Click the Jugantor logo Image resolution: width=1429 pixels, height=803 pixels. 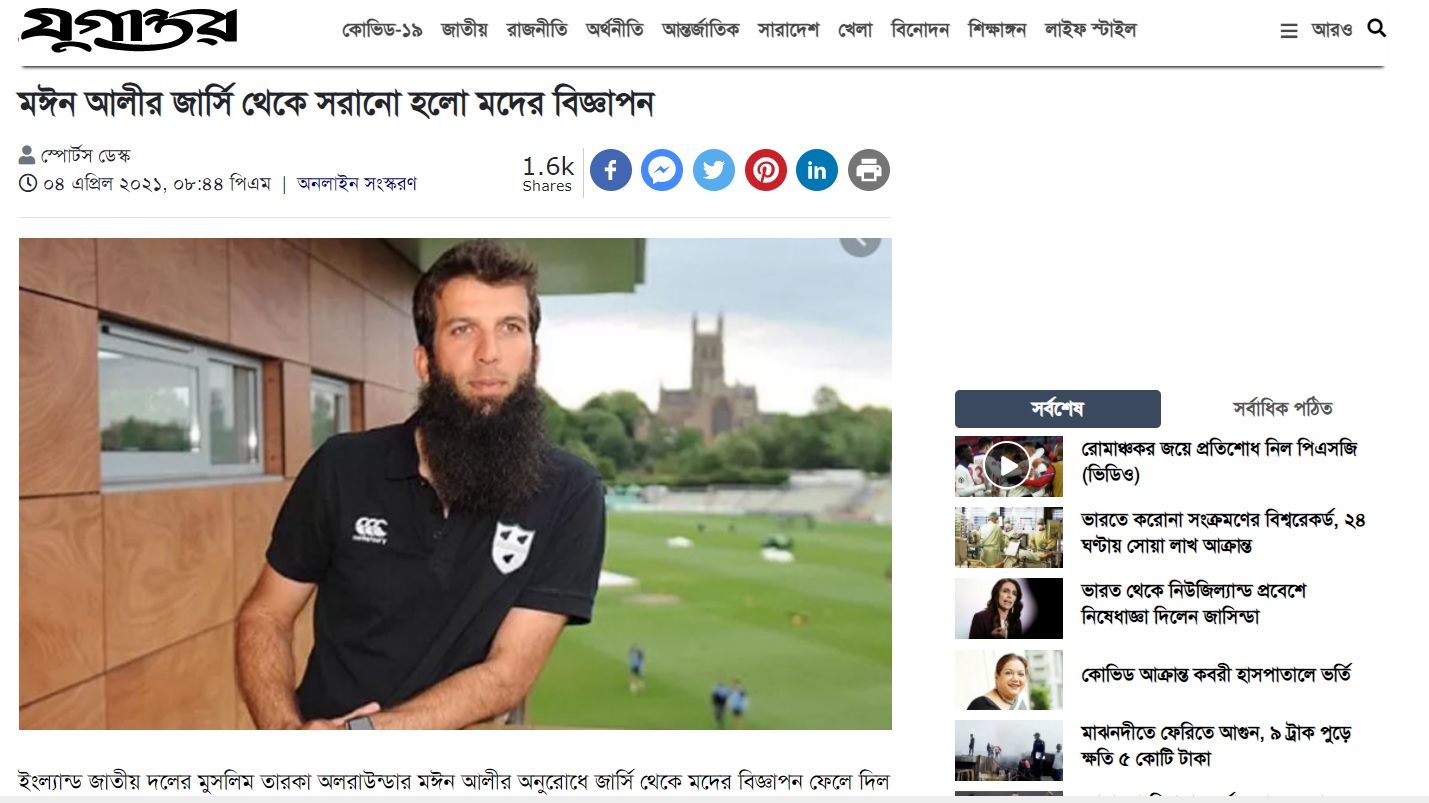[x=129, y=30]
